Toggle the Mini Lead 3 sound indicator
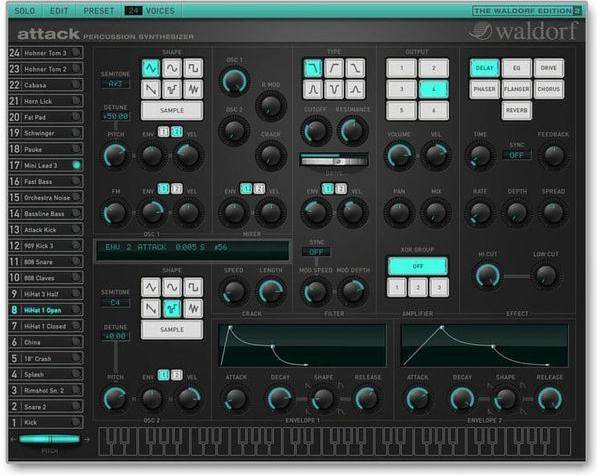The image size is (597, 475). point(77,165)
